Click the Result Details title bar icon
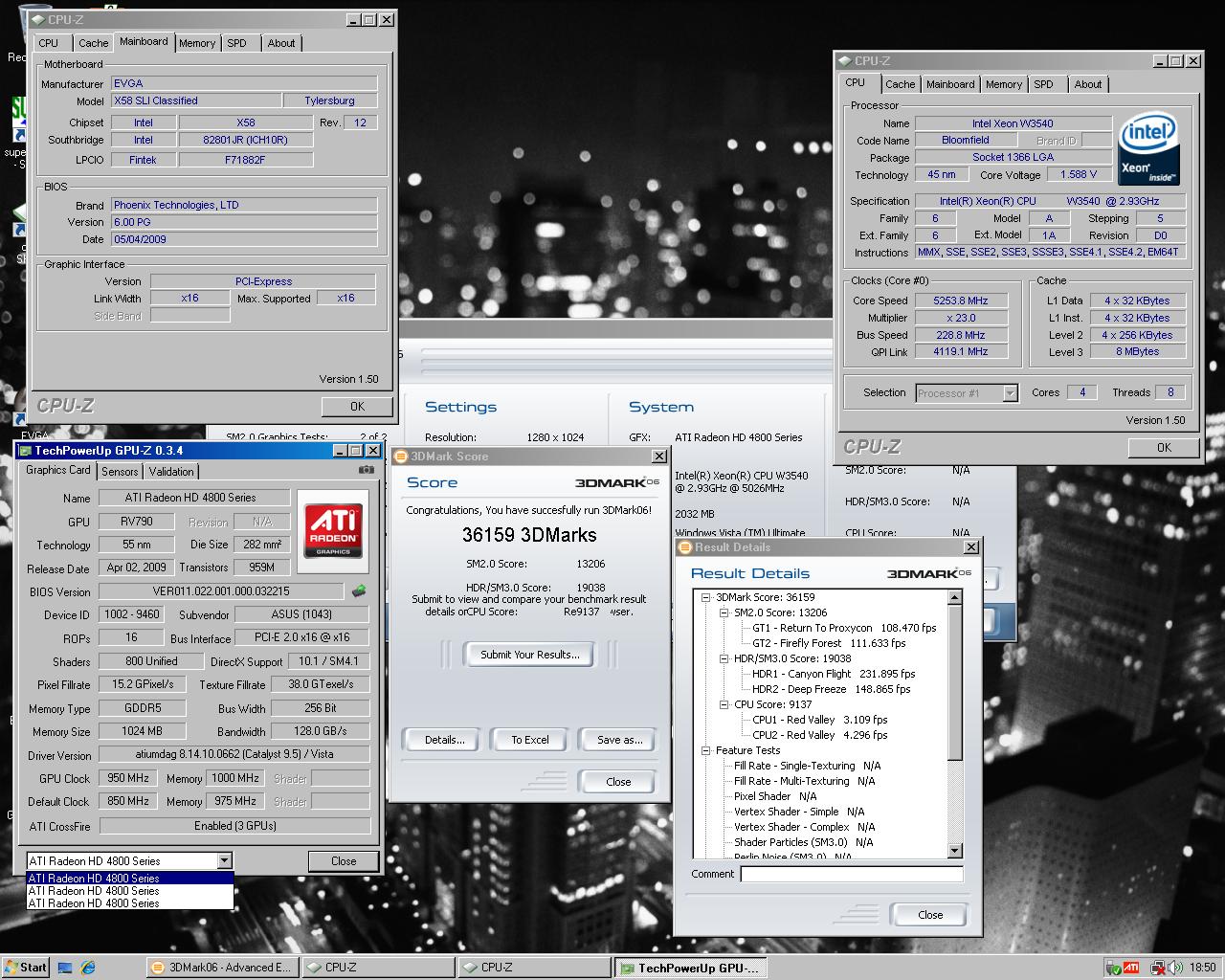This screenshot has width=1225, height=980. click(x=684, y=547)
